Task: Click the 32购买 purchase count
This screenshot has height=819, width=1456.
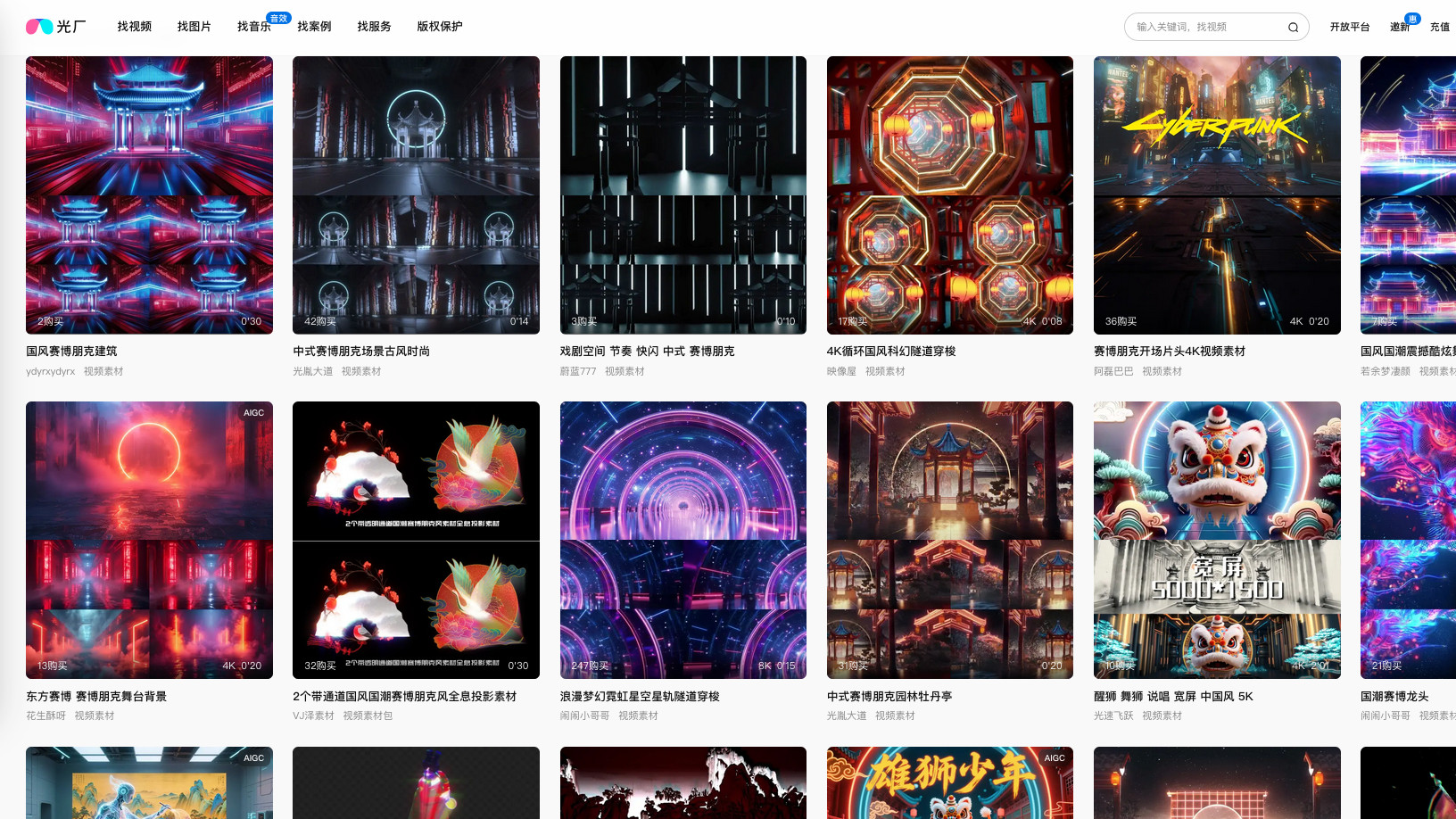Action: click(320, 666)
